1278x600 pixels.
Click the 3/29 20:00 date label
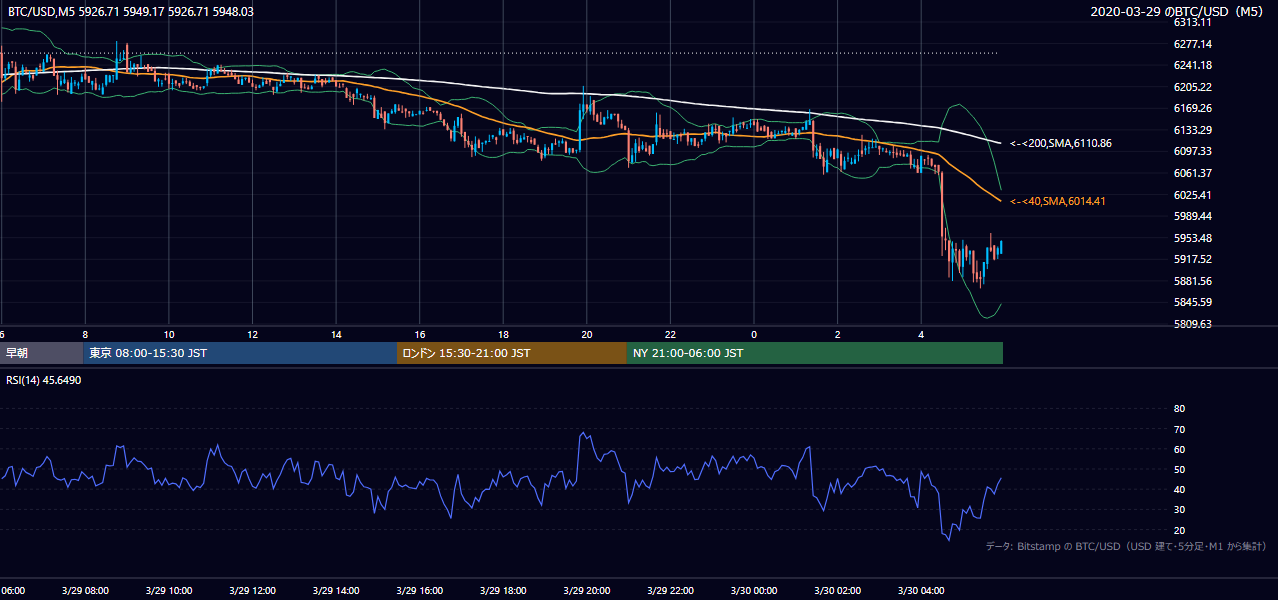click(587, 591)
